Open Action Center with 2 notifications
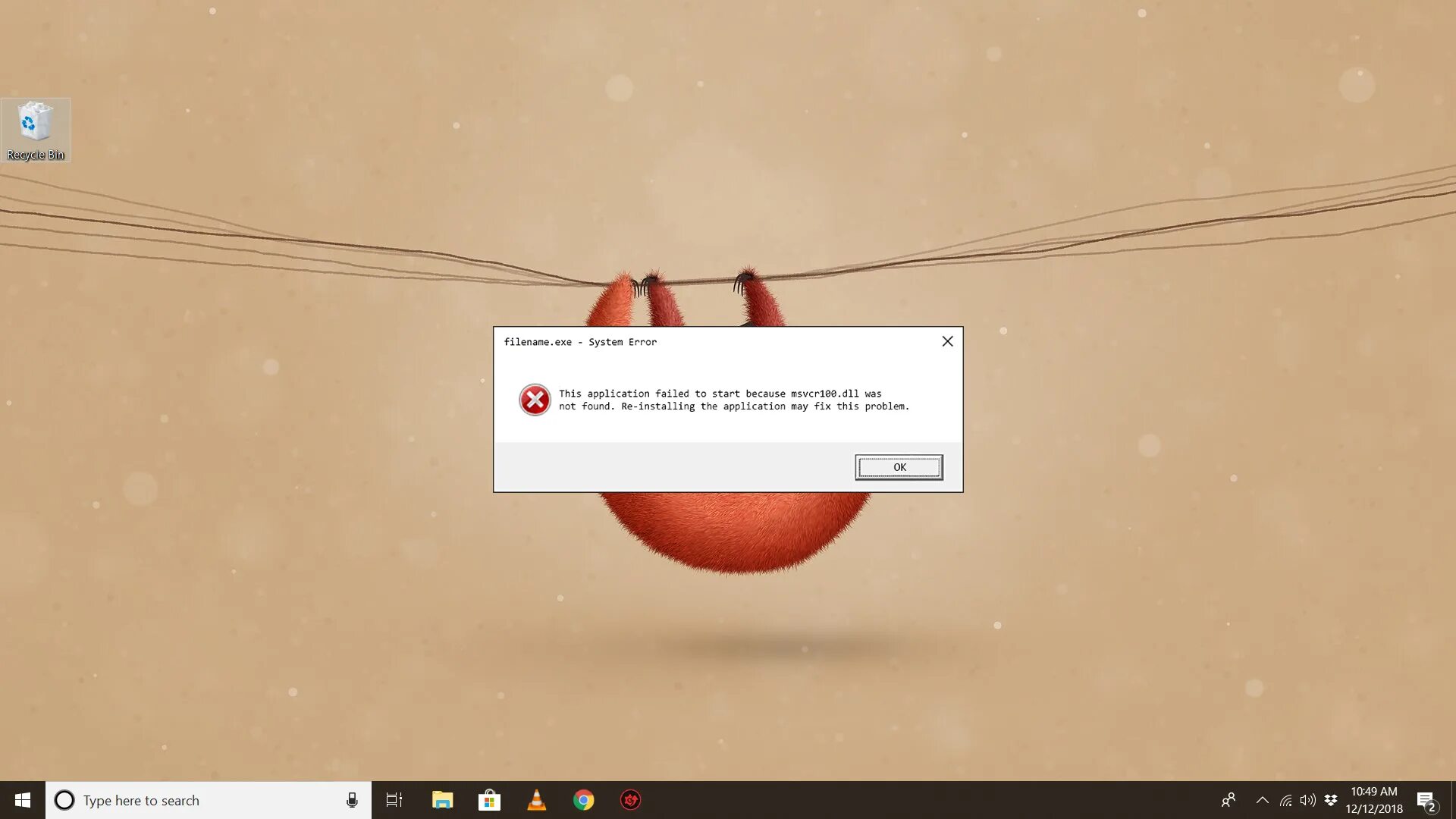 pyautogui.click(x=1426, y=801)
